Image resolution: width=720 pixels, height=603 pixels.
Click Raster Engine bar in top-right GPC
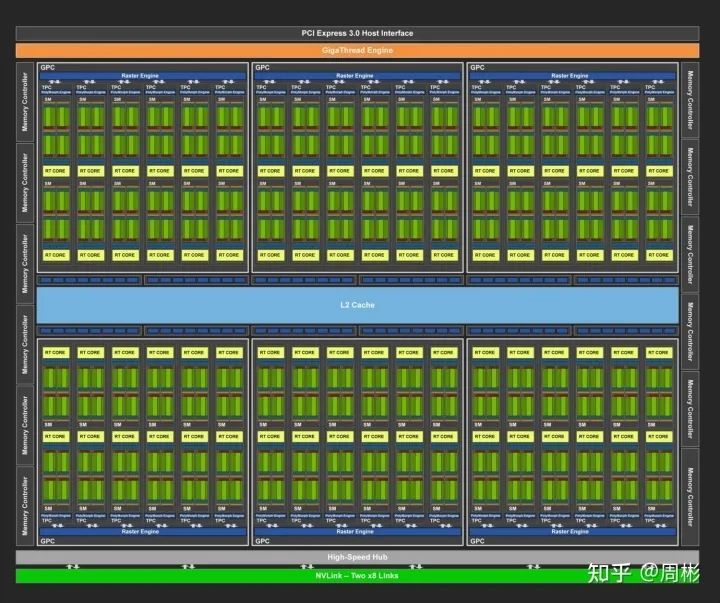click(572, 76)
